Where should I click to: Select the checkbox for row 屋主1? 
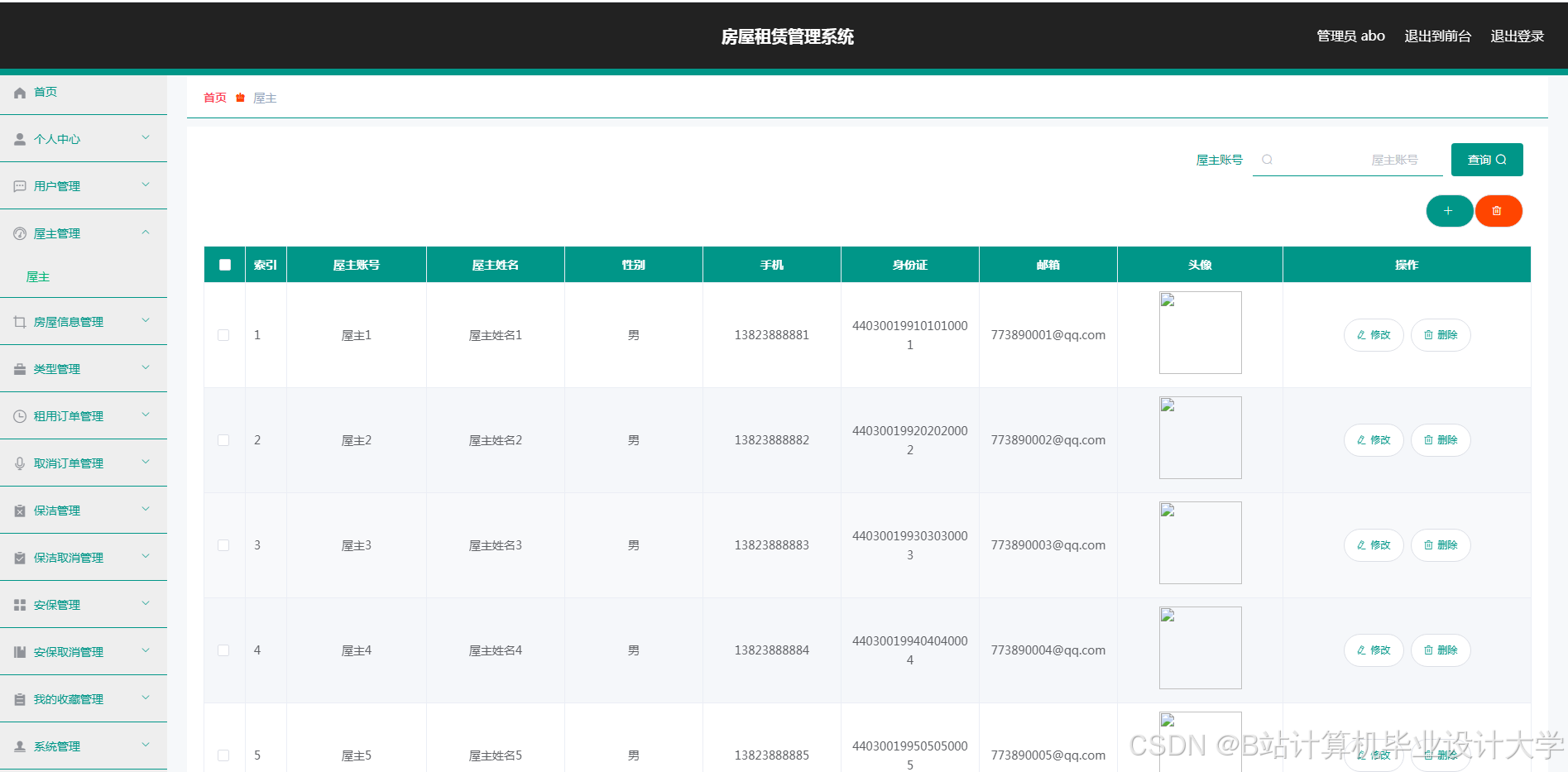[223, 335]
